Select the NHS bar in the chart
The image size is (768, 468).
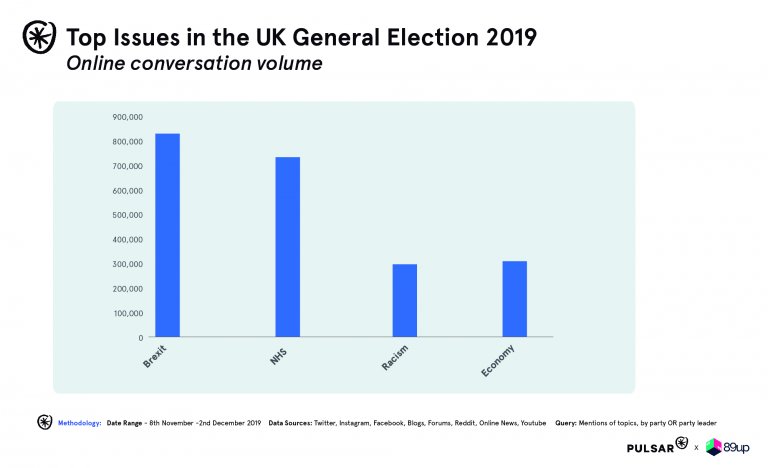click(287, 247)
